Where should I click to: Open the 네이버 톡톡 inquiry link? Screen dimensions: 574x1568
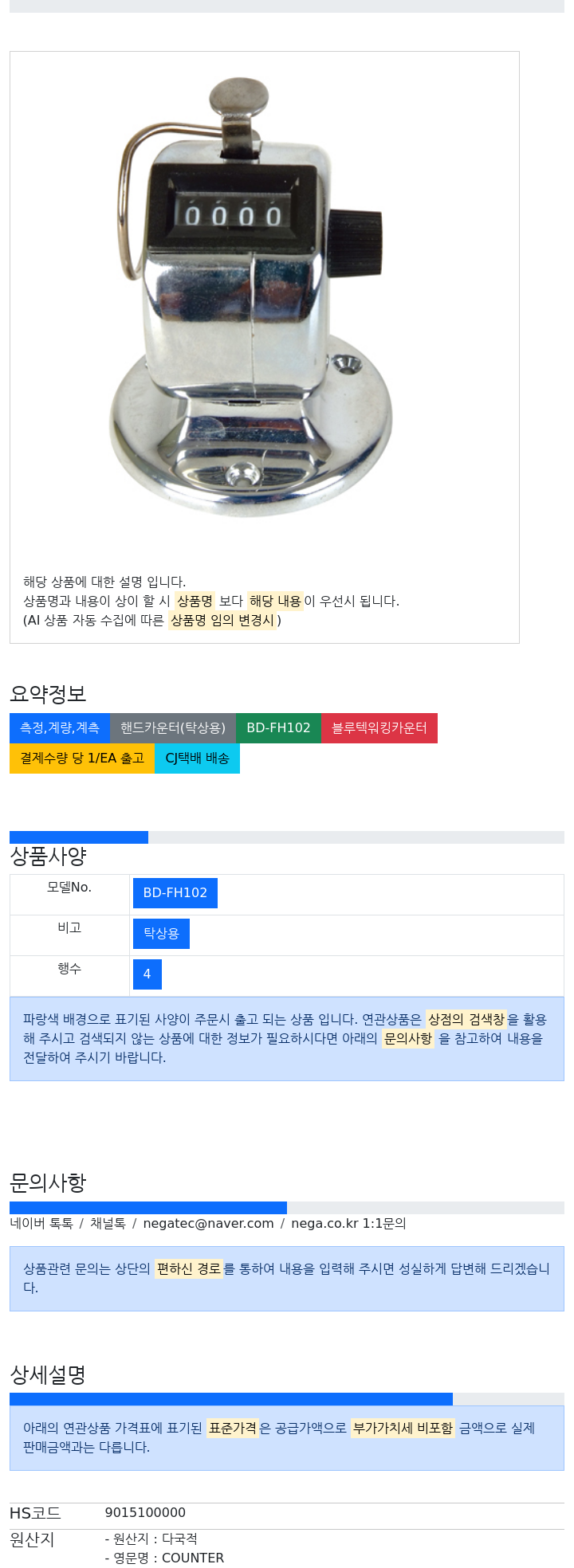(x=41, y=1223)
